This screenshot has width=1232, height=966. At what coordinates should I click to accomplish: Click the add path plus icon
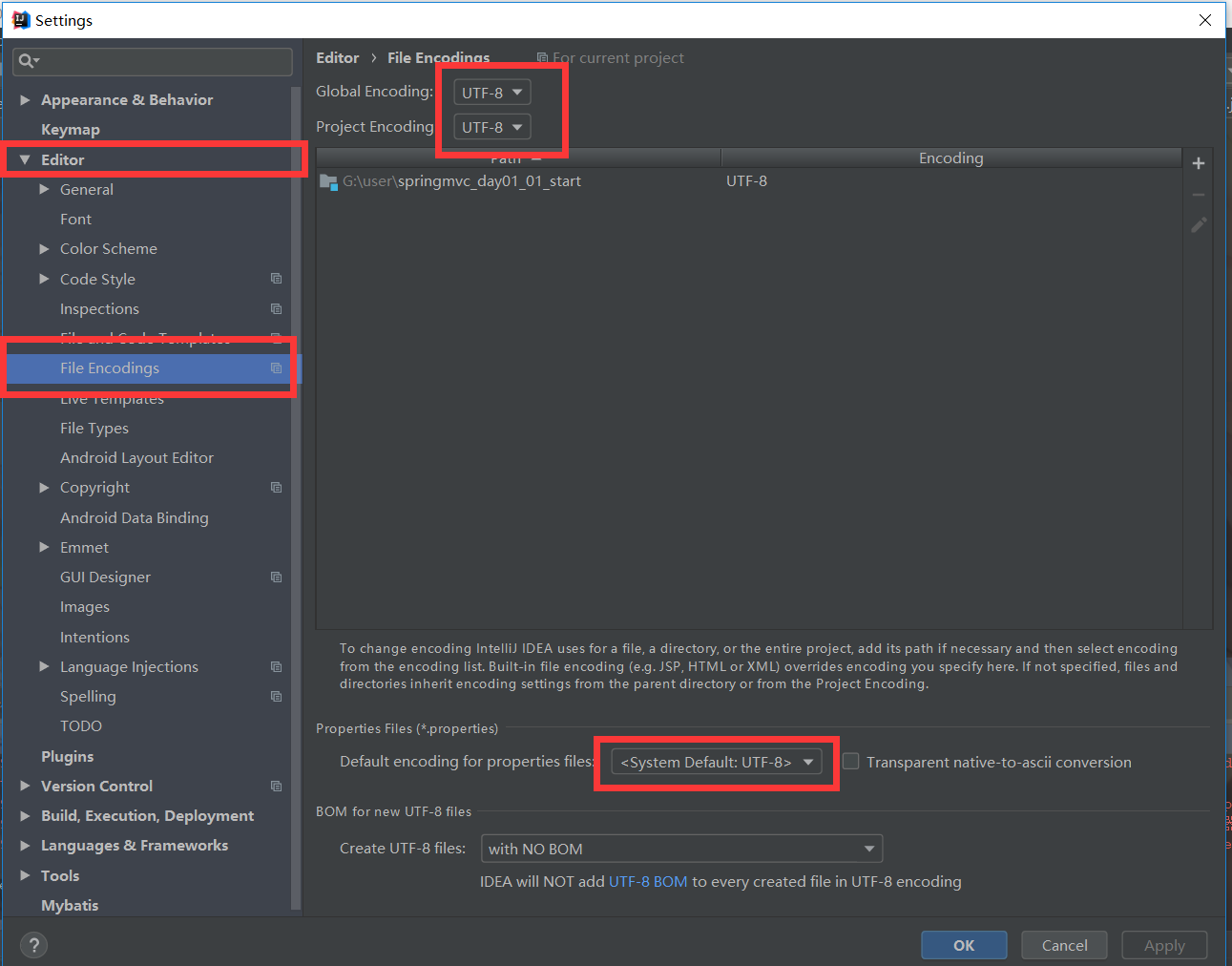click(1199, 163)
